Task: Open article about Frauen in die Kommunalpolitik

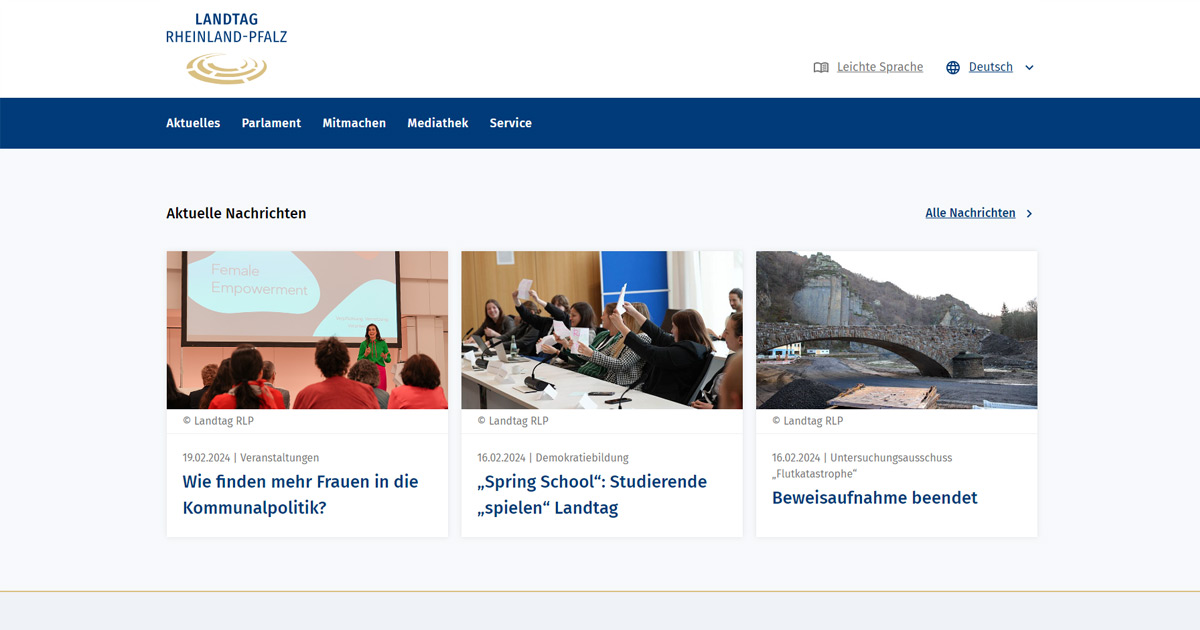Action: pos(300,494)
